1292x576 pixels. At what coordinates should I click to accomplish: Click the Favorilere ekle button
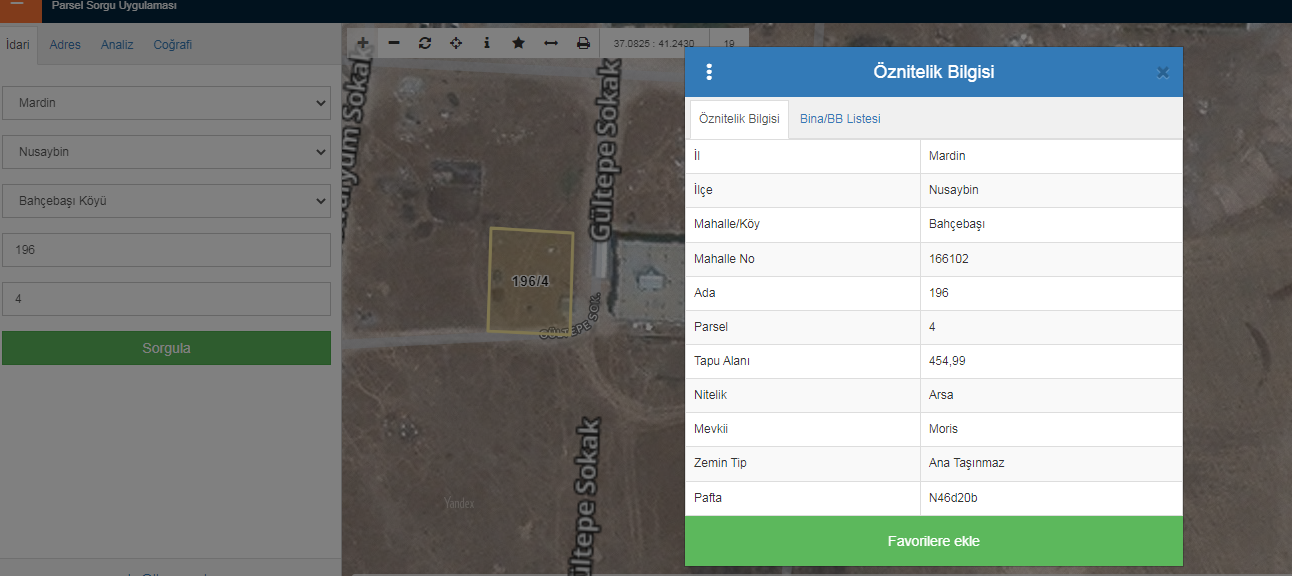pos(933,541)
